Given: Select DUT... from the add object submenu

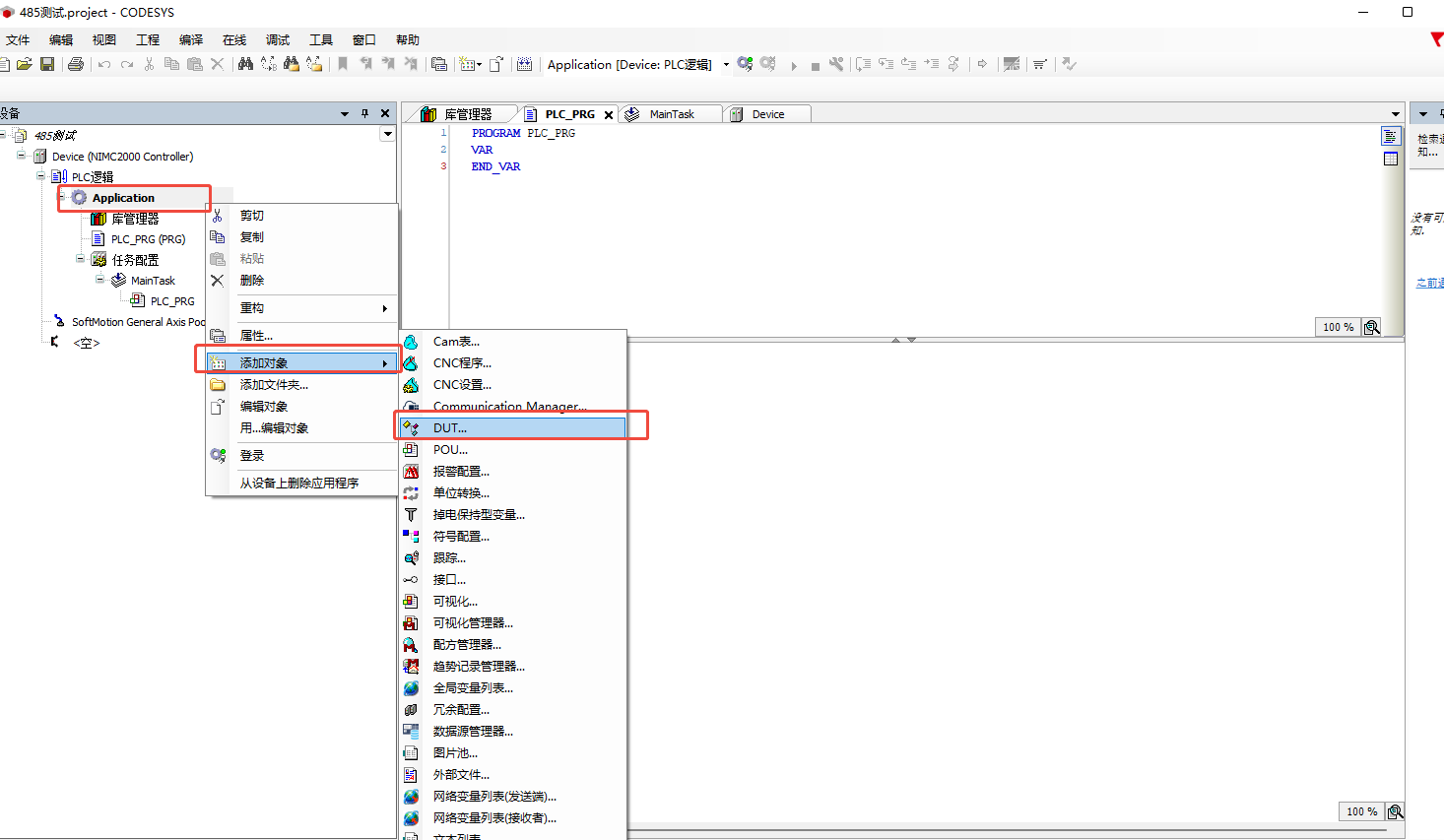Looking at the screenshot, I should pyautogui.click(x=512, y=427).
